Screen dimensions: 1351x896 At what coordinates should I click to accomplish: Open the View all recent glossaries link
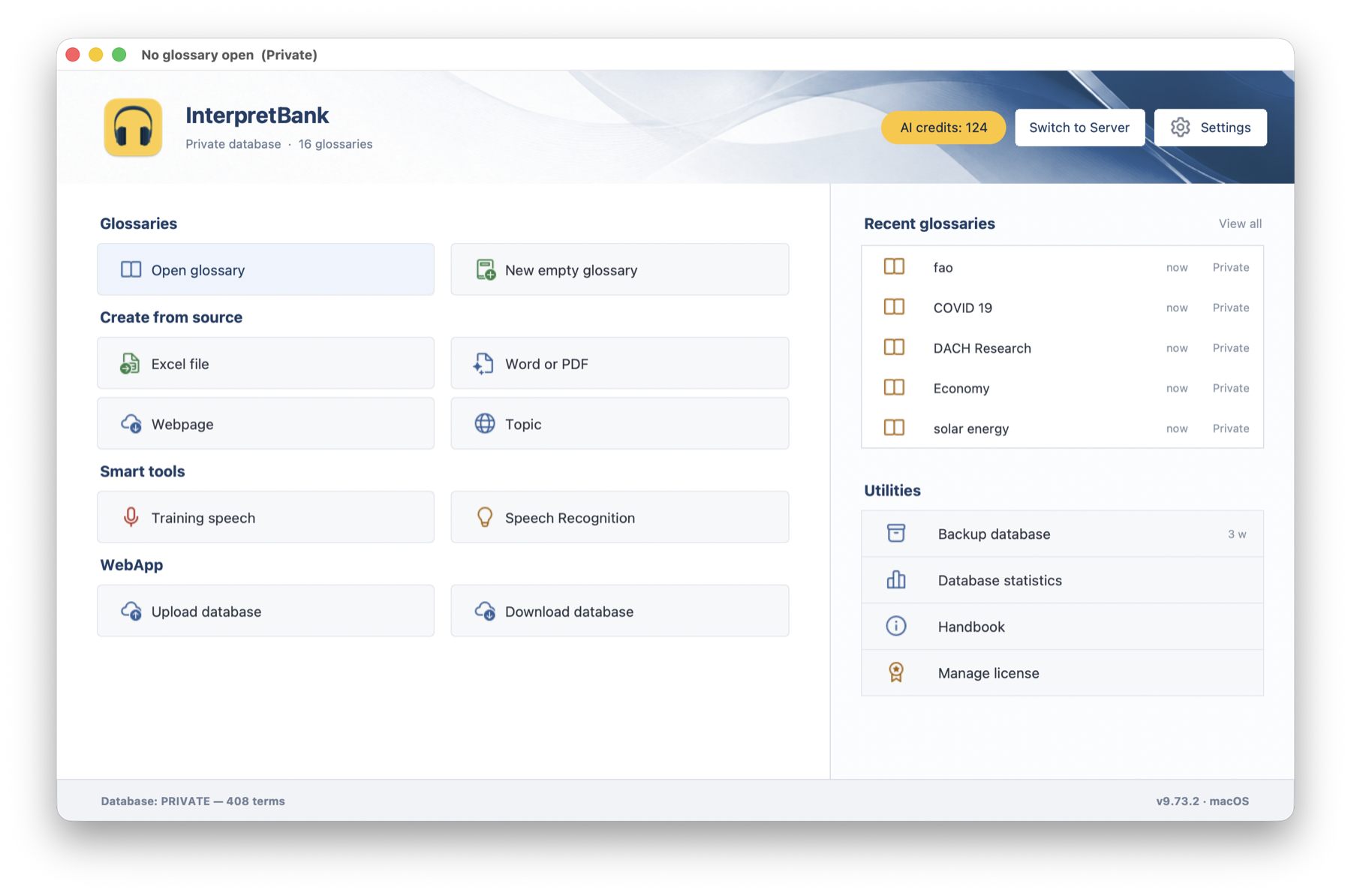click(1240, 224)
